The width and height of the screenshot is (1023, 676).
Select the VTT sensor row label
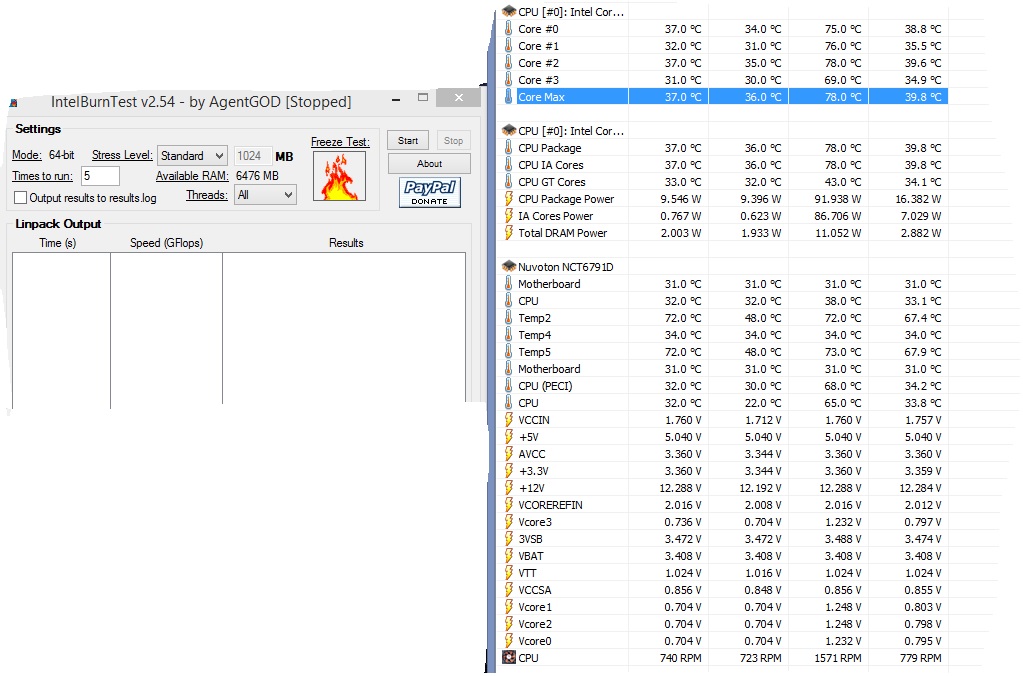(x=527, y=572)
